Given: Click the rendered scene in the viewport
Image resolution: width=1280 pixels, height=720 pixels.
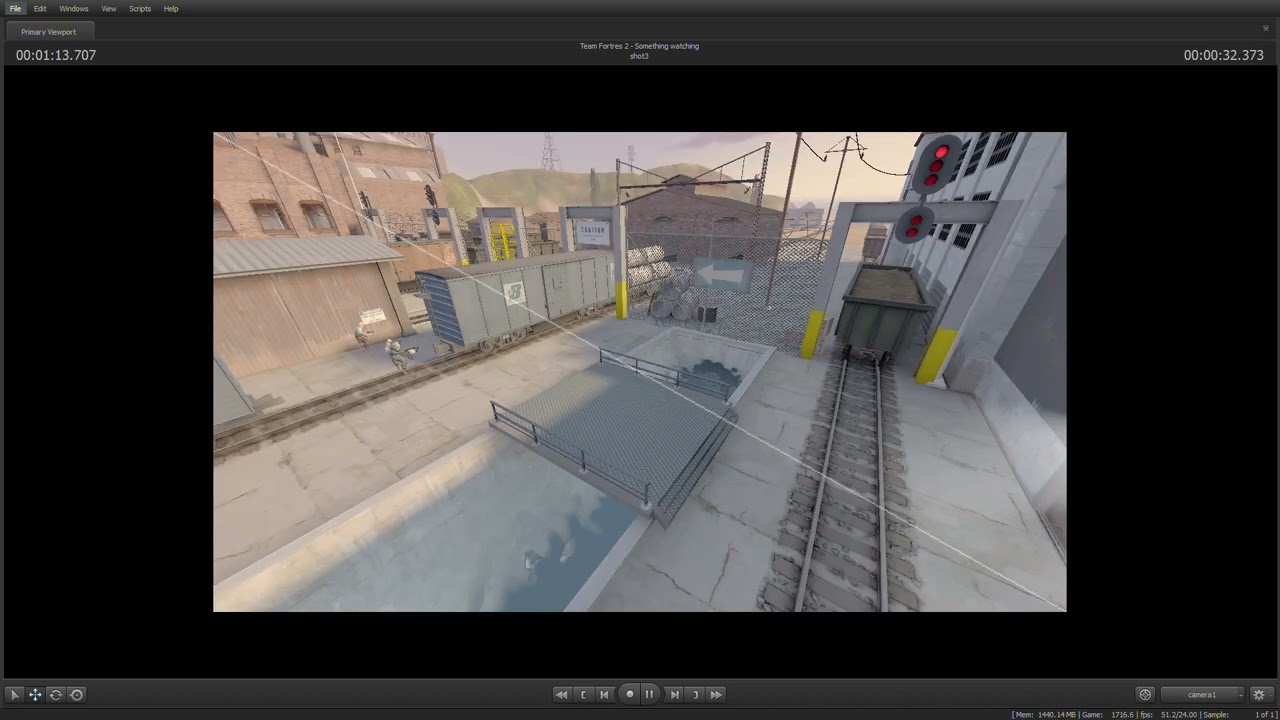Looking at the screenshot, I should 640,372.
